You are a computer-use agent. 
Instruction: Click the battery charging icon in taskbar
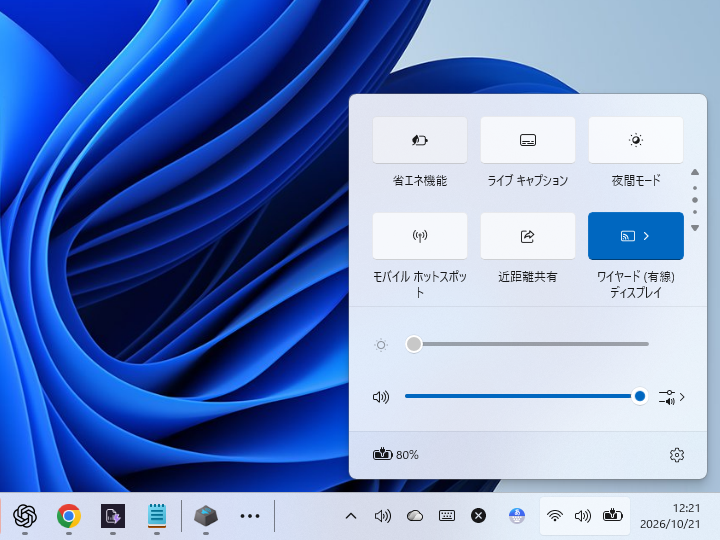point(613,516)
